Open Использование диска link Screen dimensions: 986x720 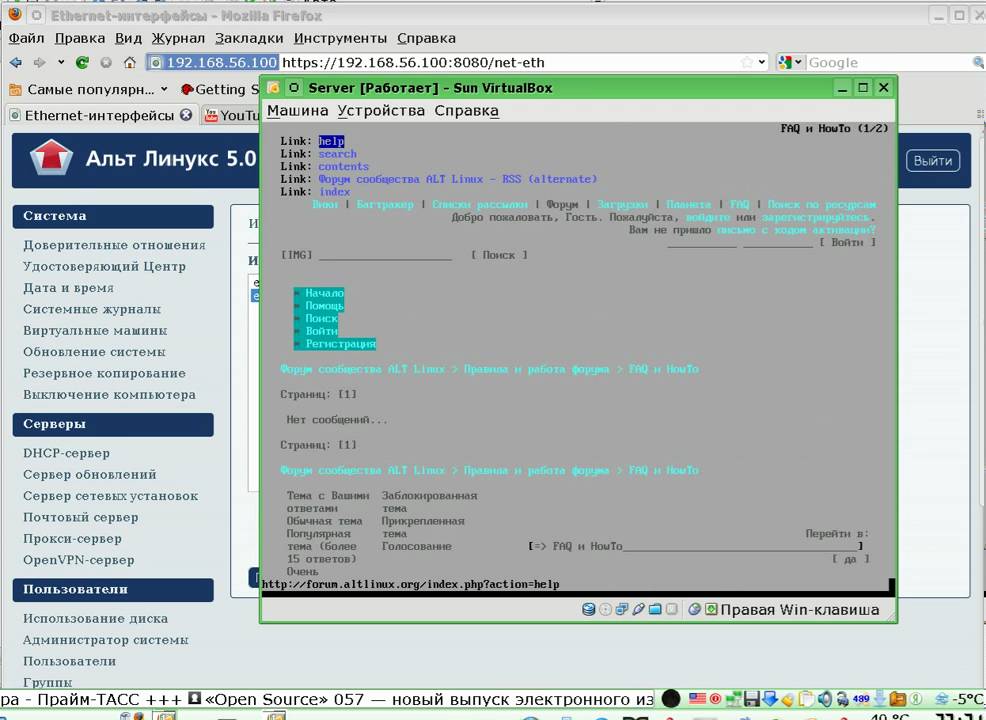pos(96,619)
